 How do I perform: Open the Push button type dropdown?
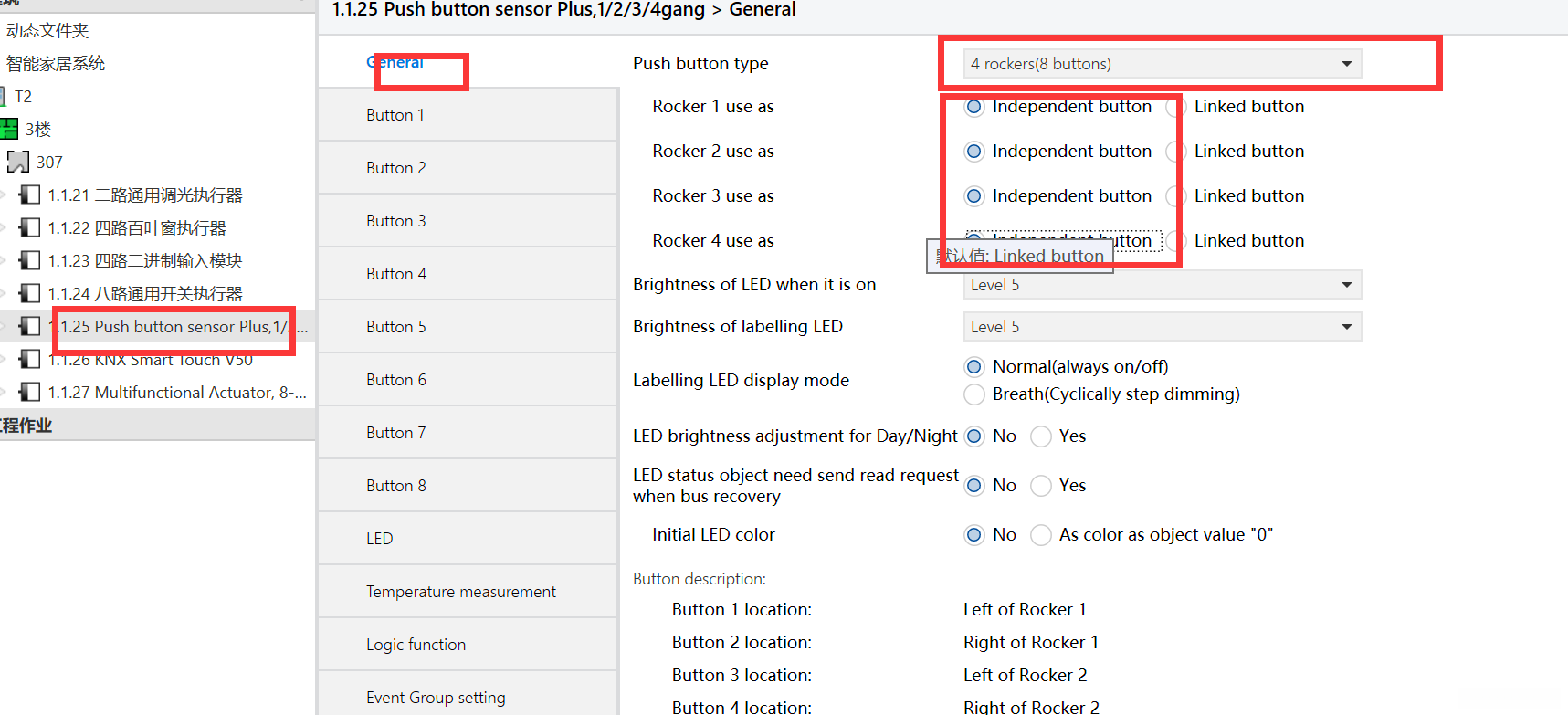1162,64
